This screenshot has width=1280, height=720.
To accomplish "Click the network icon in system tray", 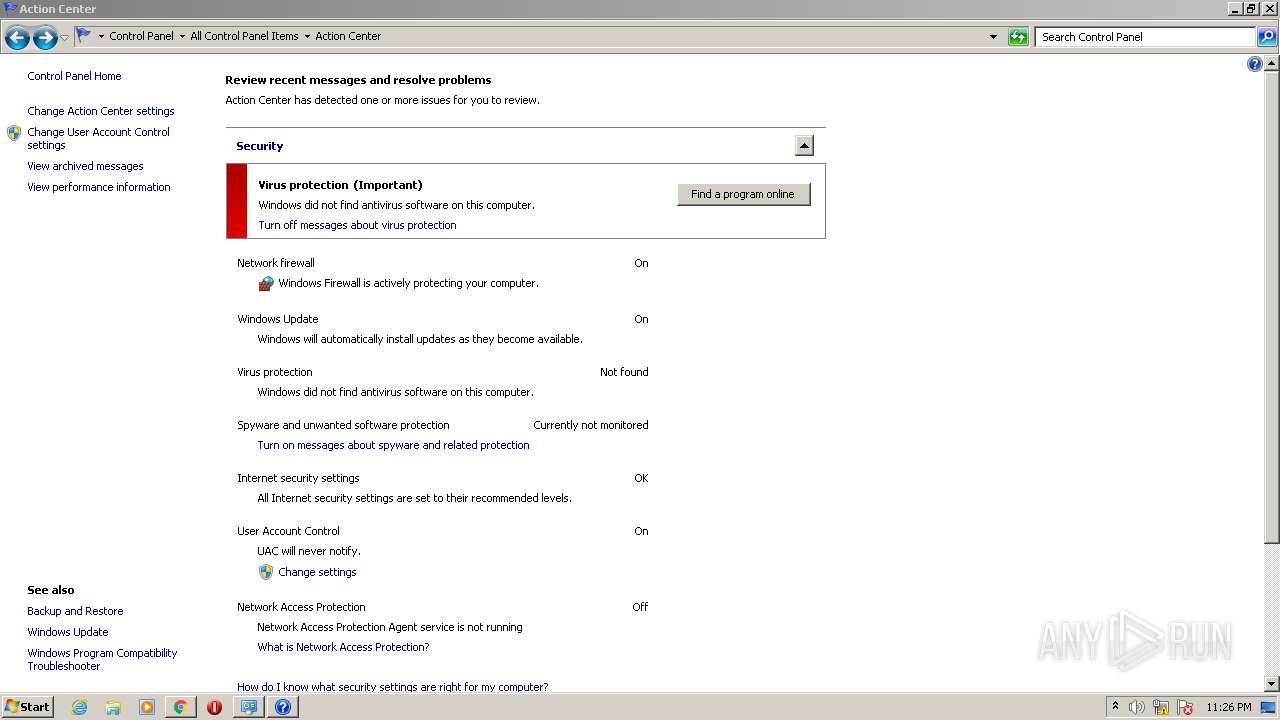I will click(1161, 707).
